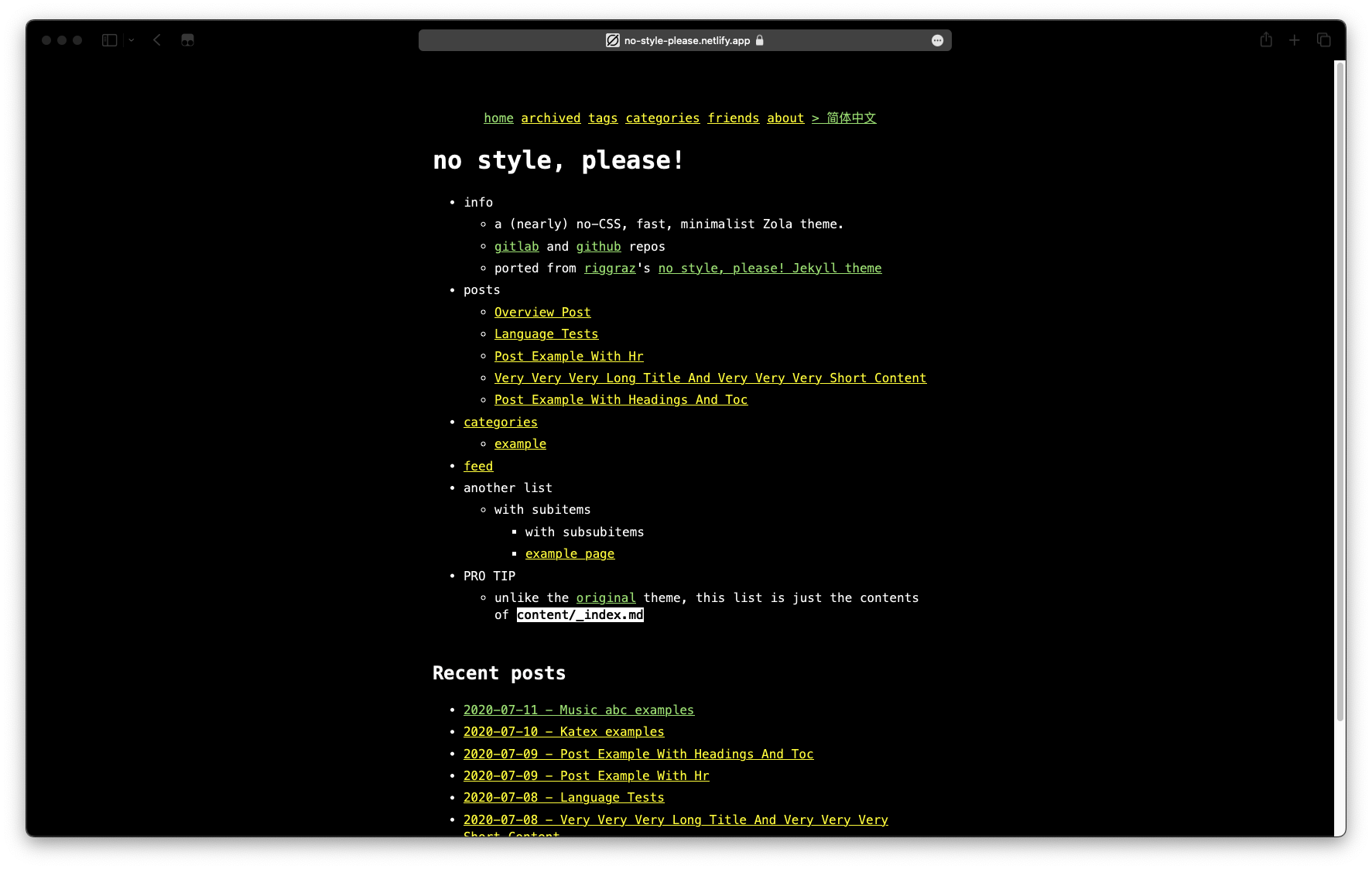
Task: Open the categories list item link
Action: tap(501, 422)
